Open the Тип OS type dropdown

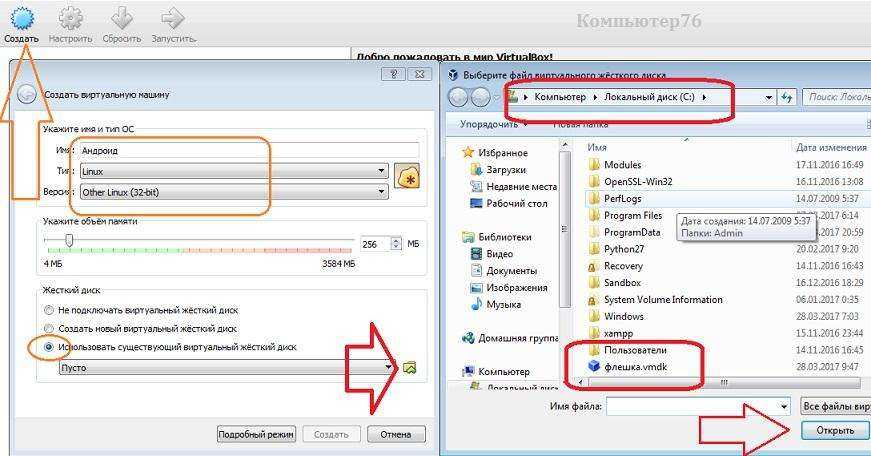click(234, 171)
